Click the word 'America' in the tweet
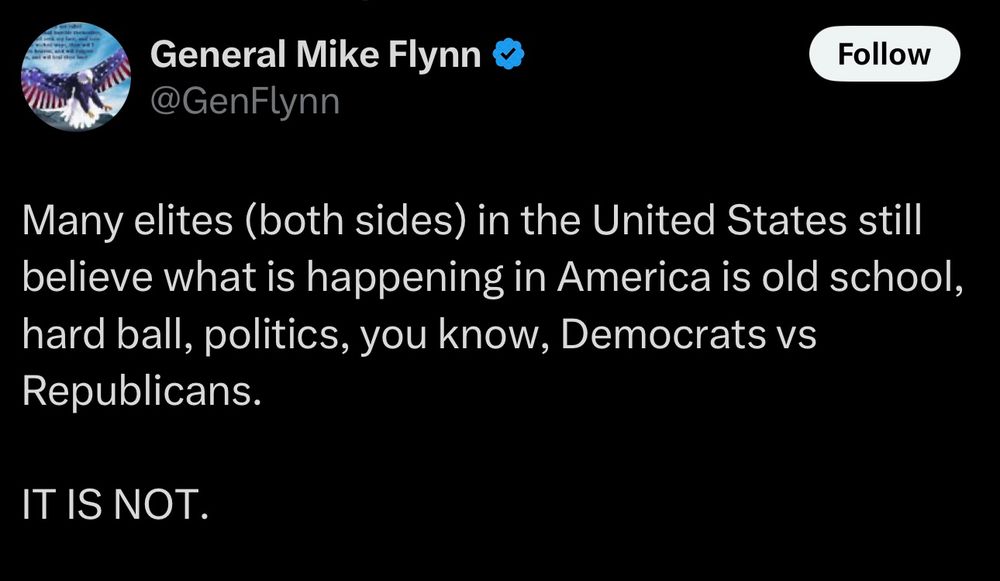The width and height of the screenshot is (1000, 581). 633,277
